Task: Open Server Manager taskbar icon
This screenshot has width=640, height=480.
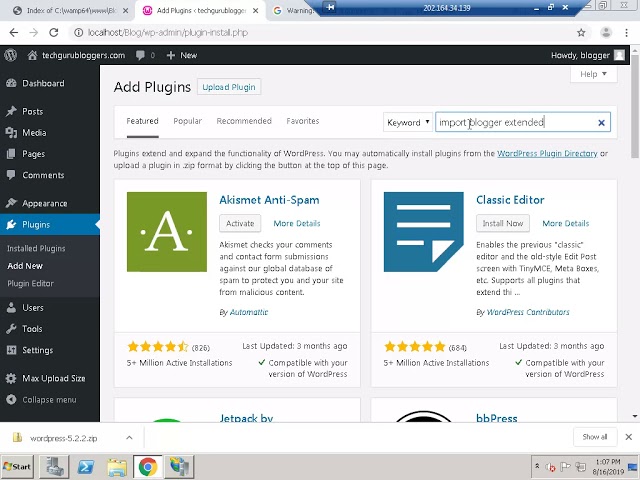Action: [54, 467]
